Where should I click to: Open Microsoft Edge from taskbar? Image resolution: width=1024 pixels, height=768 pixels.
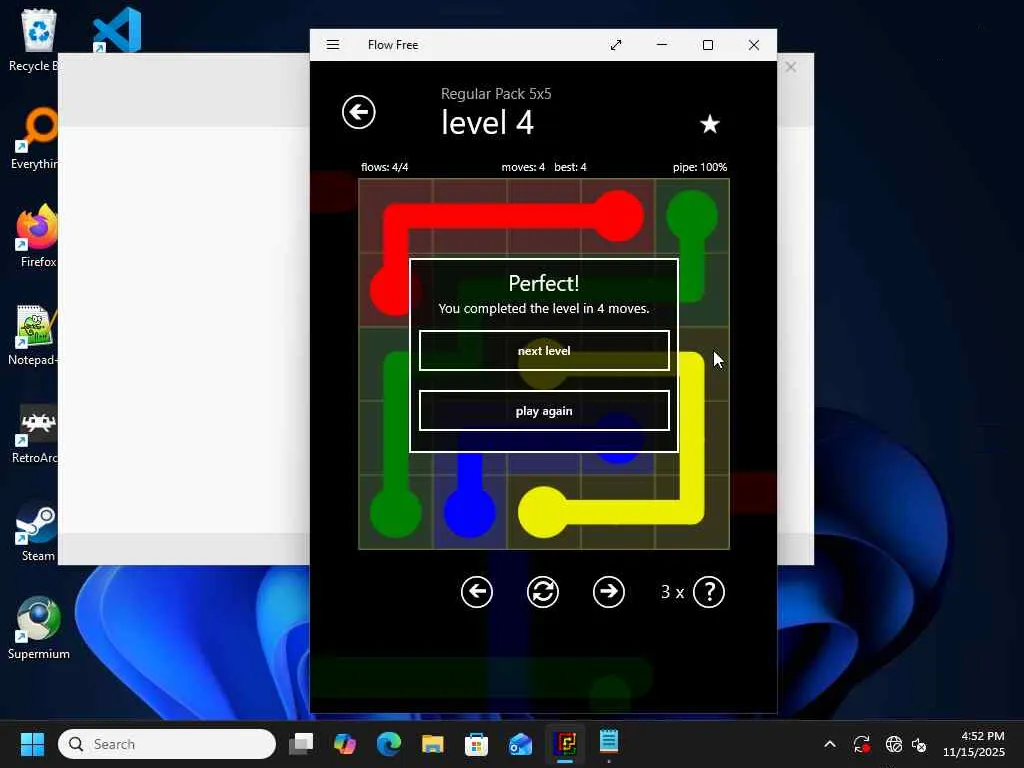[x=389, y=744]
